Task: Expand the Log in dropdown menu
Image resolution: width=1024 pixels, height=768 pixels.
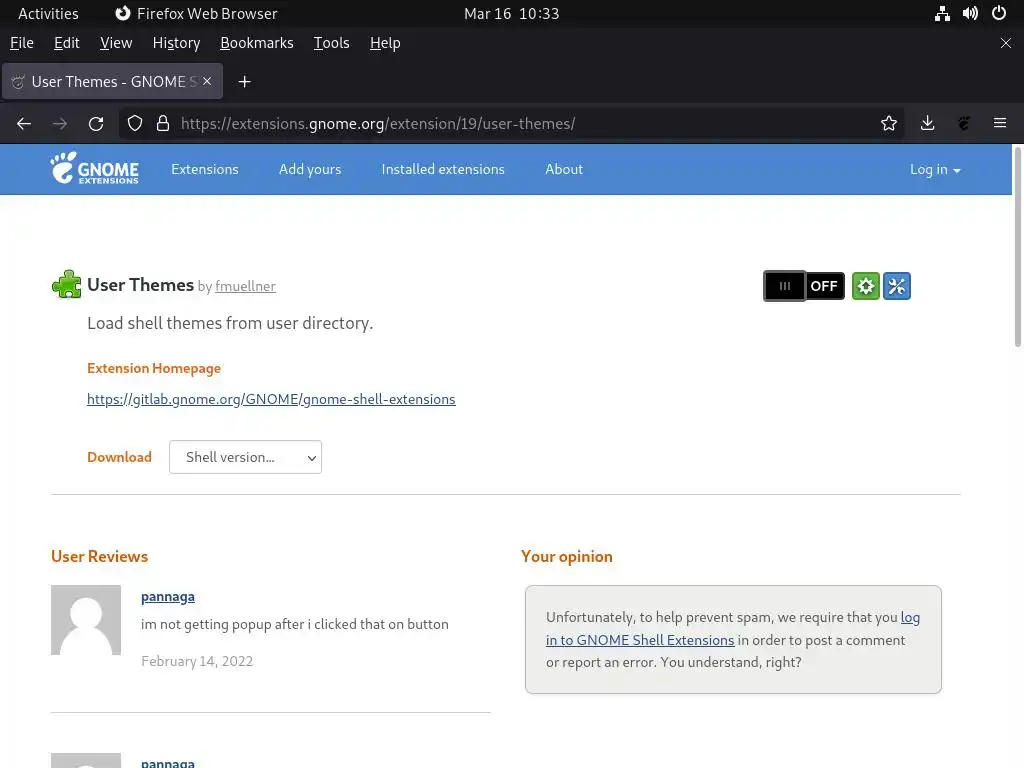Action: (x=935, y=170)
